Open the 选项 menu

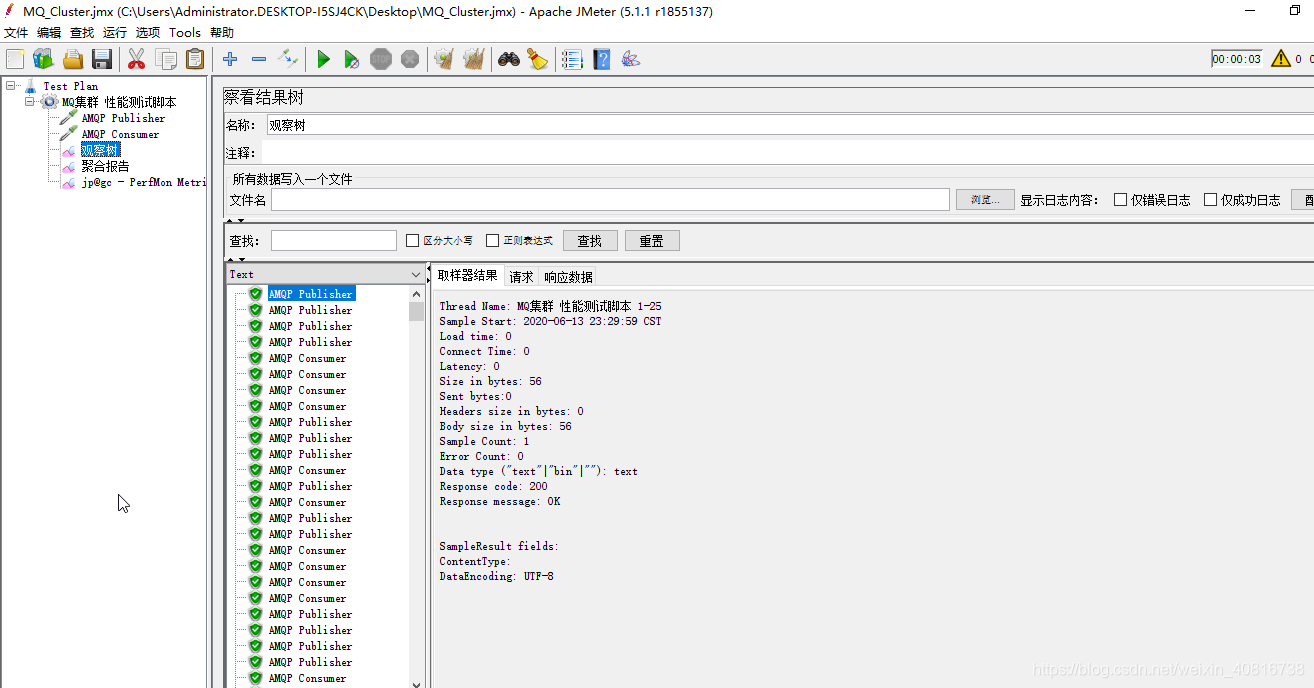pyautogui.click(x=148, y=32)
